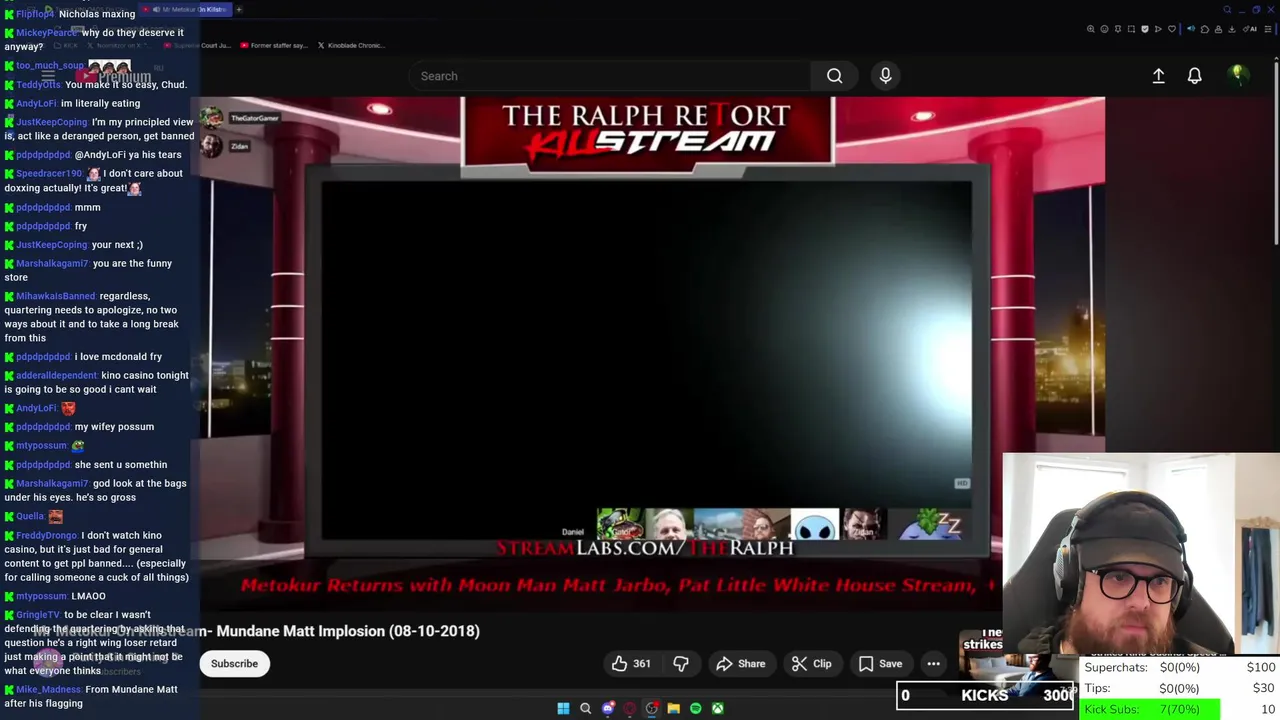
Task: Open Xbox app from the taskbar
Action: 717,708
